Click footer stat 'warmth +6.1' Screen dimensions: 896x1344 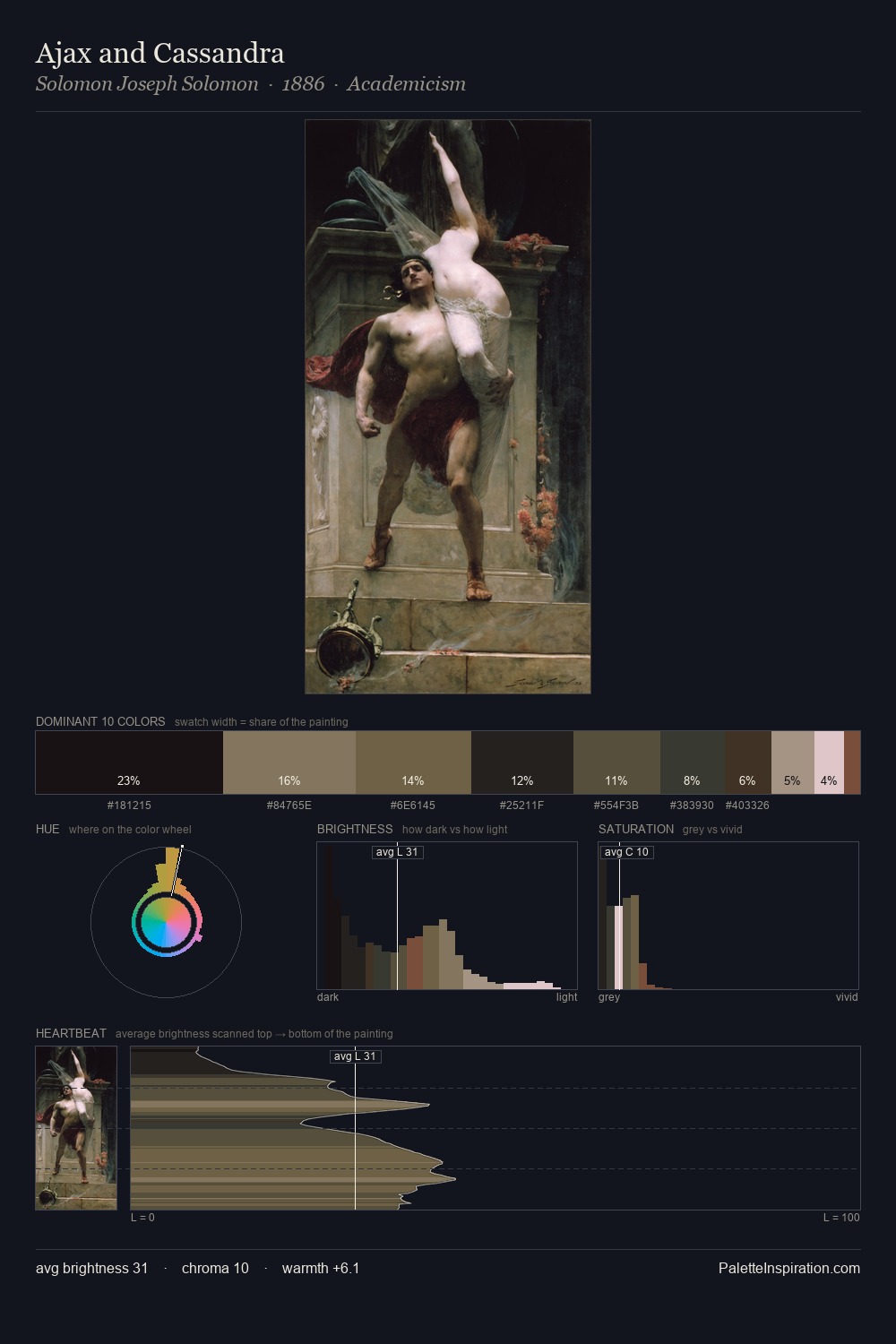[x=321, y=1269]
